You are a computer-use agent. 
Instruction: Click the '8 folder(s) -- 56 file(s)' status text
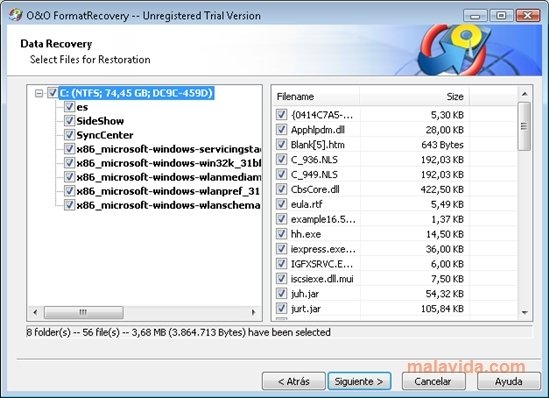[179, 332]
